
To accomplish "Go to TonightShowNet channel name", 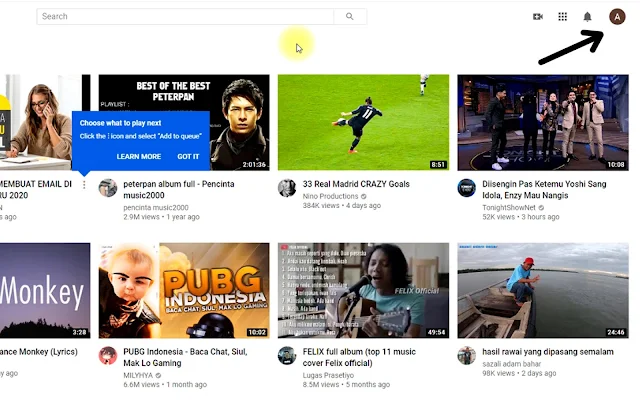I will click(x=509, y=208).
